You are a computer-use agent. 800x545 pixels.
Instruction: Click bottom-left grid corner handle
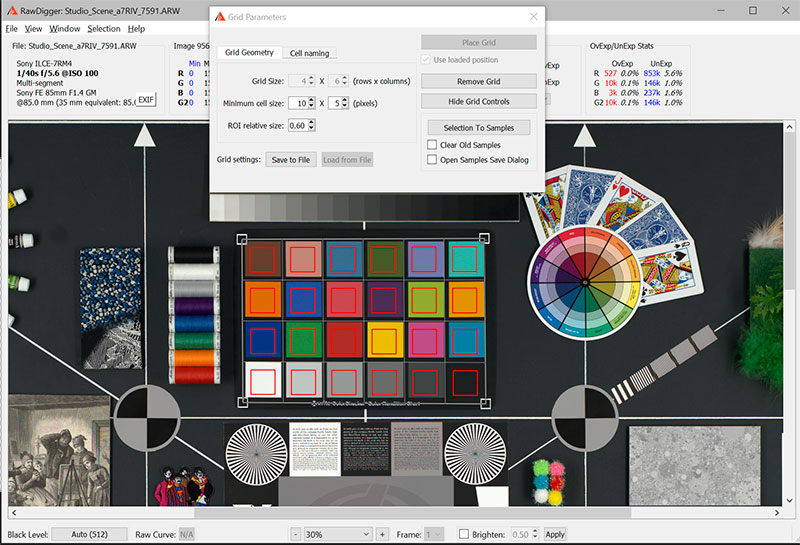click(243, 402)
